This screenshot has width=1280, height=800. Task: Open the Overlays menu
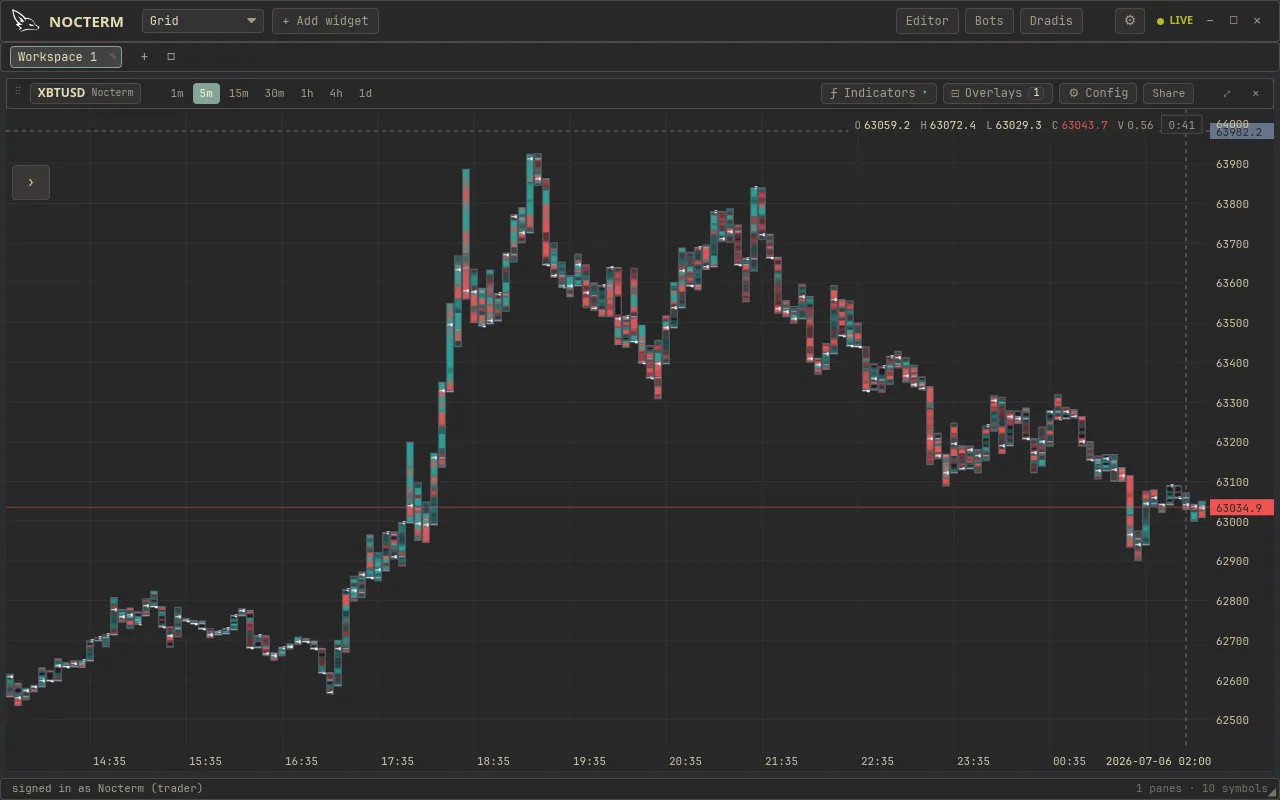(x=998, y=93)
